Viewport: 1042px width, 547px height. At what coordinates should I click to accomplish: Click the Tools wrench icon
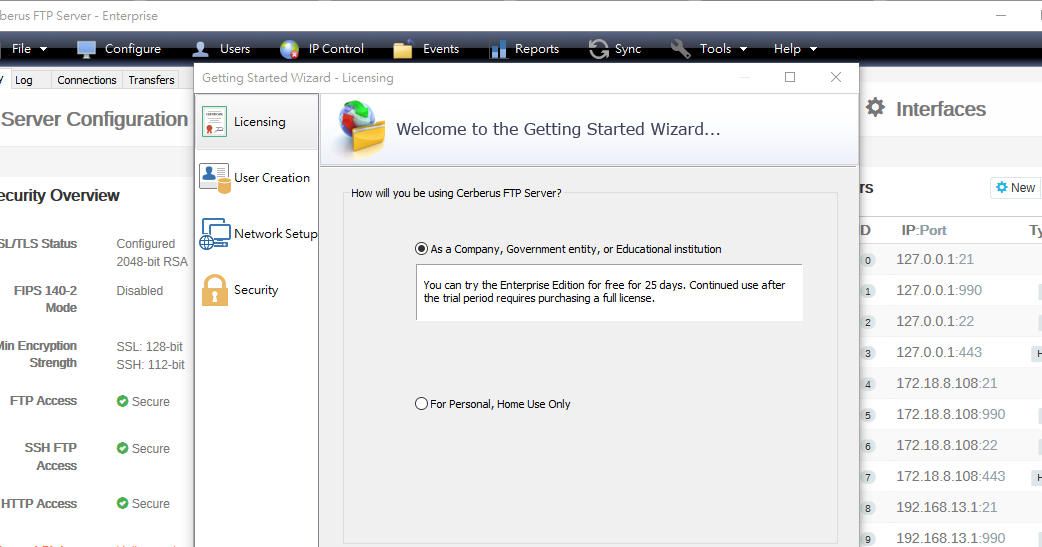[680, 49]
